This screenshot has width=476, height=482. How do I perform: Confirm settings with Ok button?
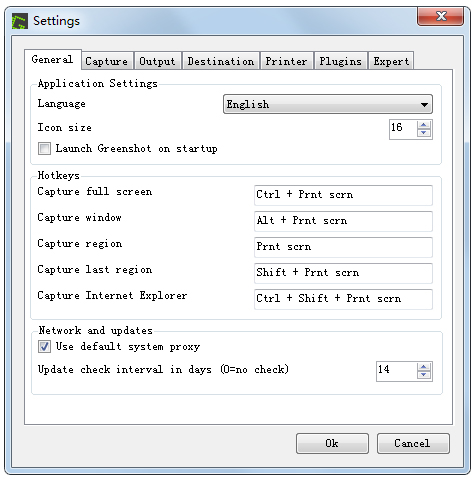[x=332, y=443]
